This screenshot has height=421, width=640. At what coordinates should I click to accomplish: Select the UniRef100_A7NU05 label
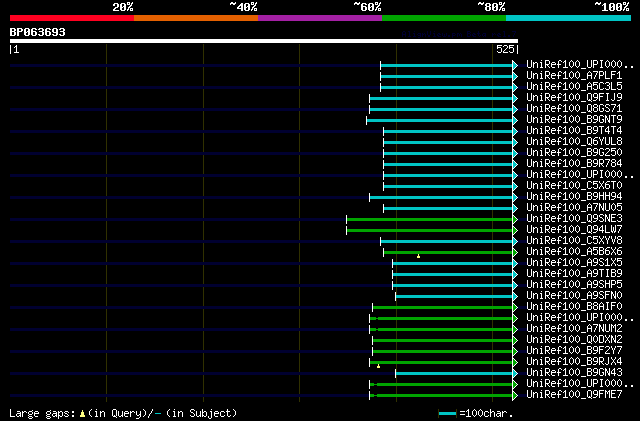click(x=574, y=208)
